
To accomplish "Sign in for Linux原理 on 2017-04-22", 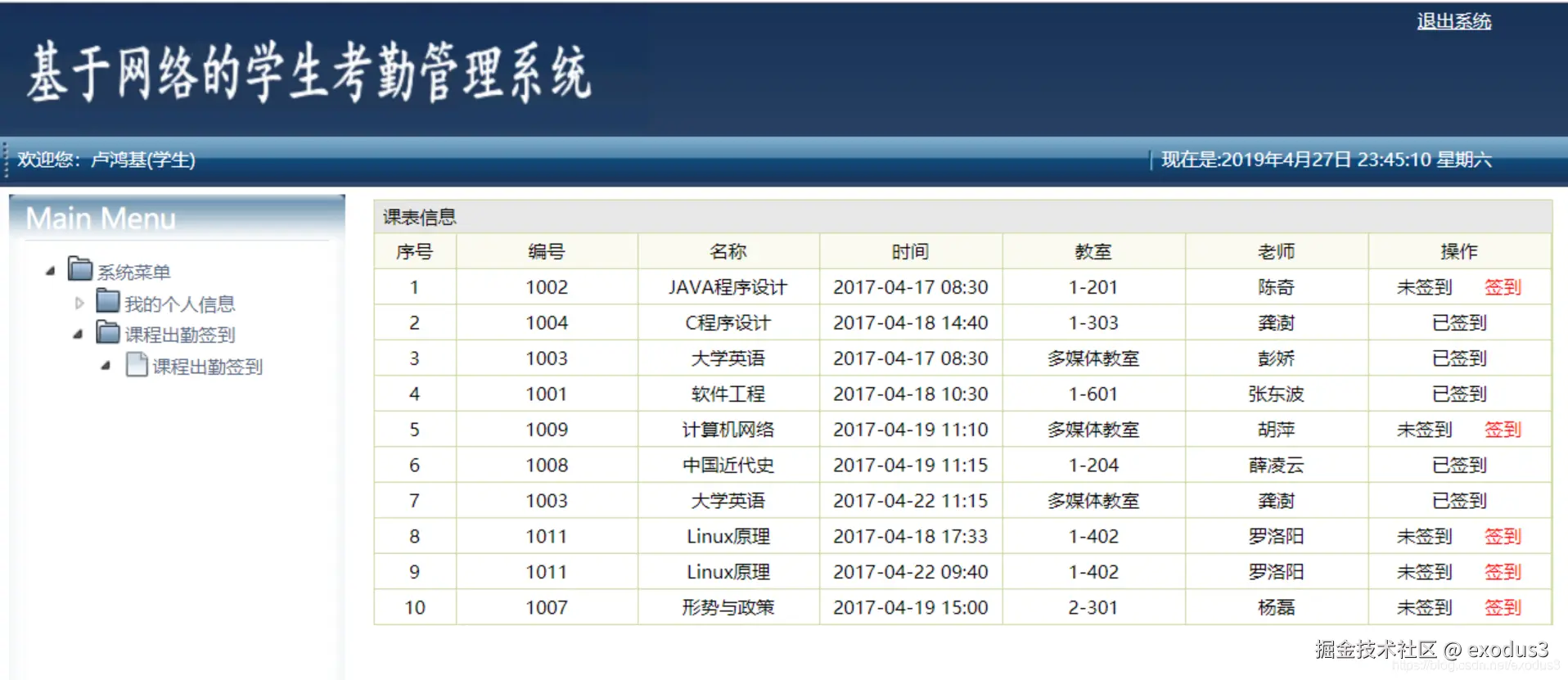I will (x=1503, y=572).
